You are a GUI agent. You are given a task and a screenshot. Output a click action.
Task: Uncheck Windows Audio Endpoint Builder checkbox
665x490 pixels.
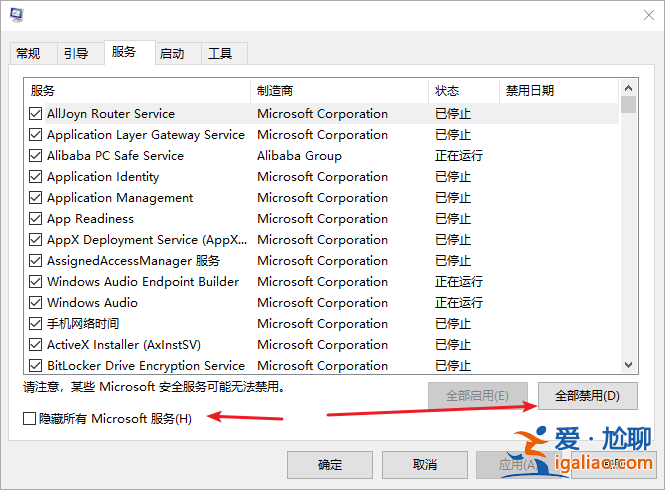tap(35, 282)
